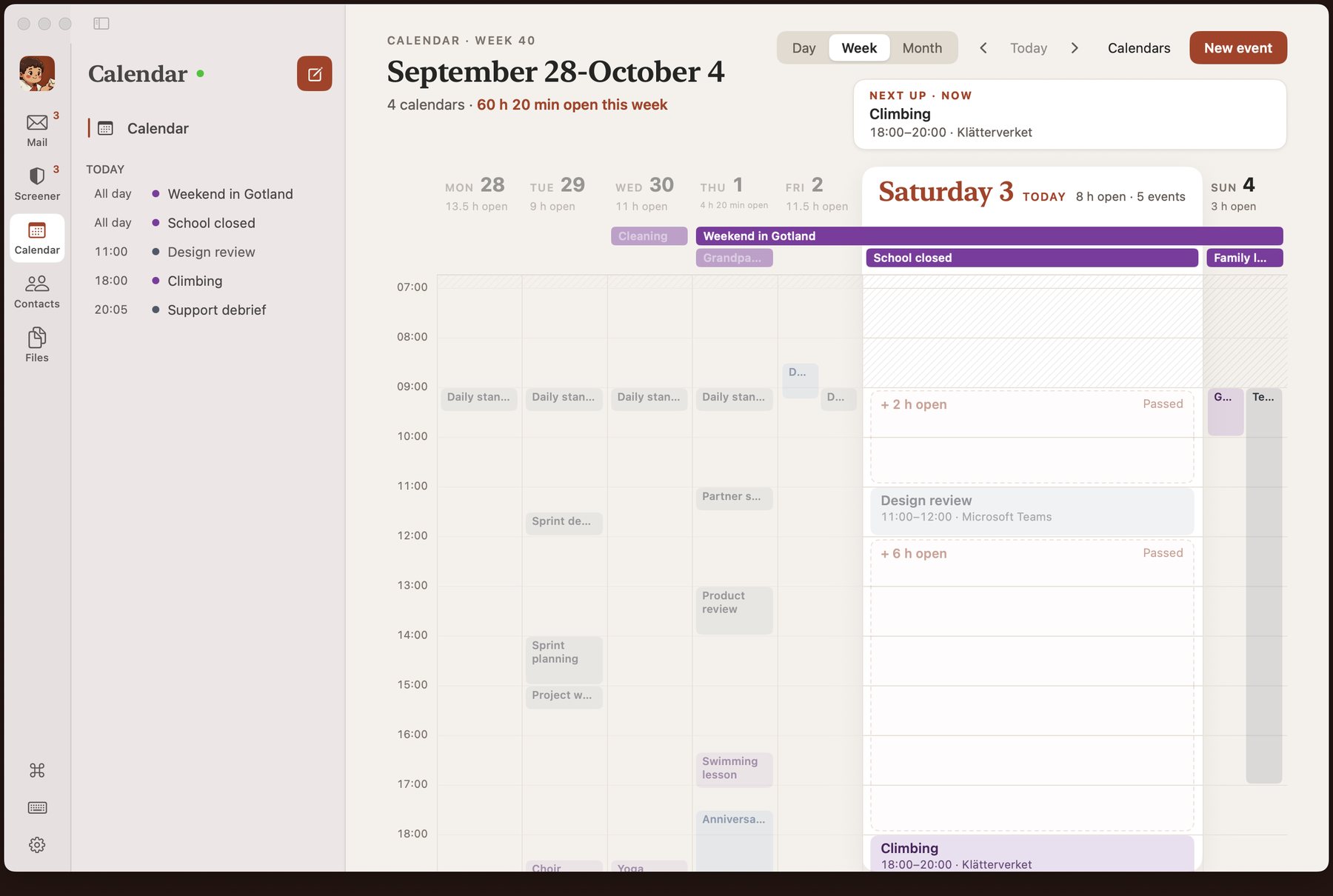
Task: Open School closed in Today list
Action: coord(210,223)
